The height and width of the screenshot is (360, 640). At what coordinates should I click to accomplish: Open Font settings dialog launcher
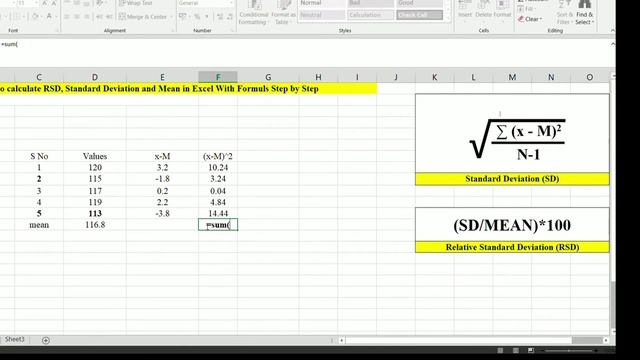tap(57, 31)
